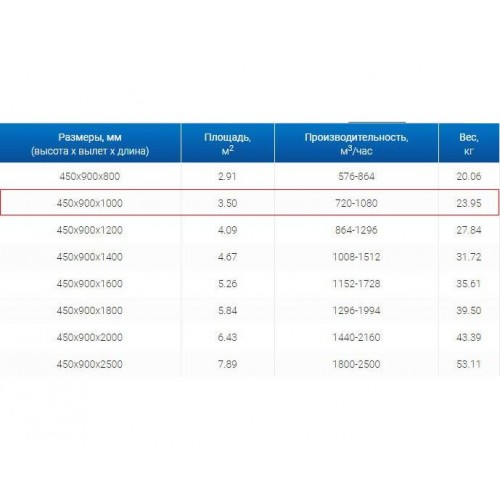The height and width of the screenshot is (500, 500).
Task: Select the 450x900x800 size row
Action: coord(250,176)
